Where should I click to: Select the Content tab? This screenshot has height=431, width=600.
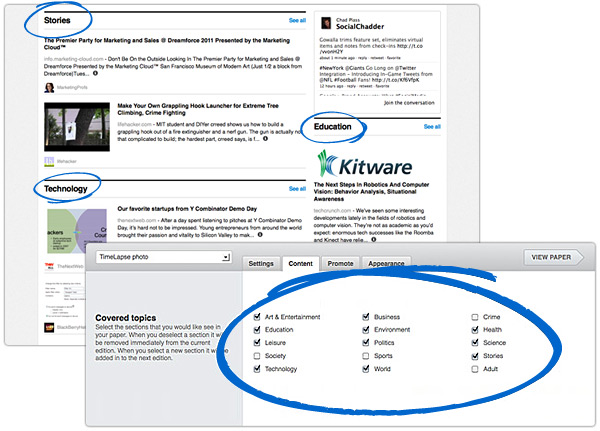click(300, 263)
